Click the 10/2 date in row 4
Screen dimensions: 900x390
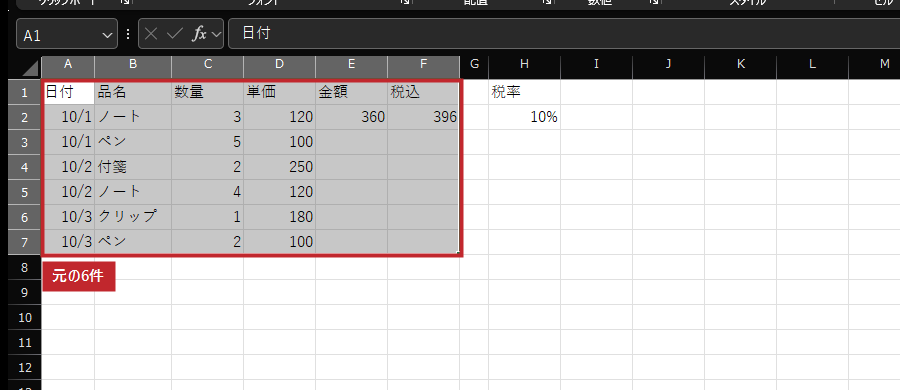point(68,167)
